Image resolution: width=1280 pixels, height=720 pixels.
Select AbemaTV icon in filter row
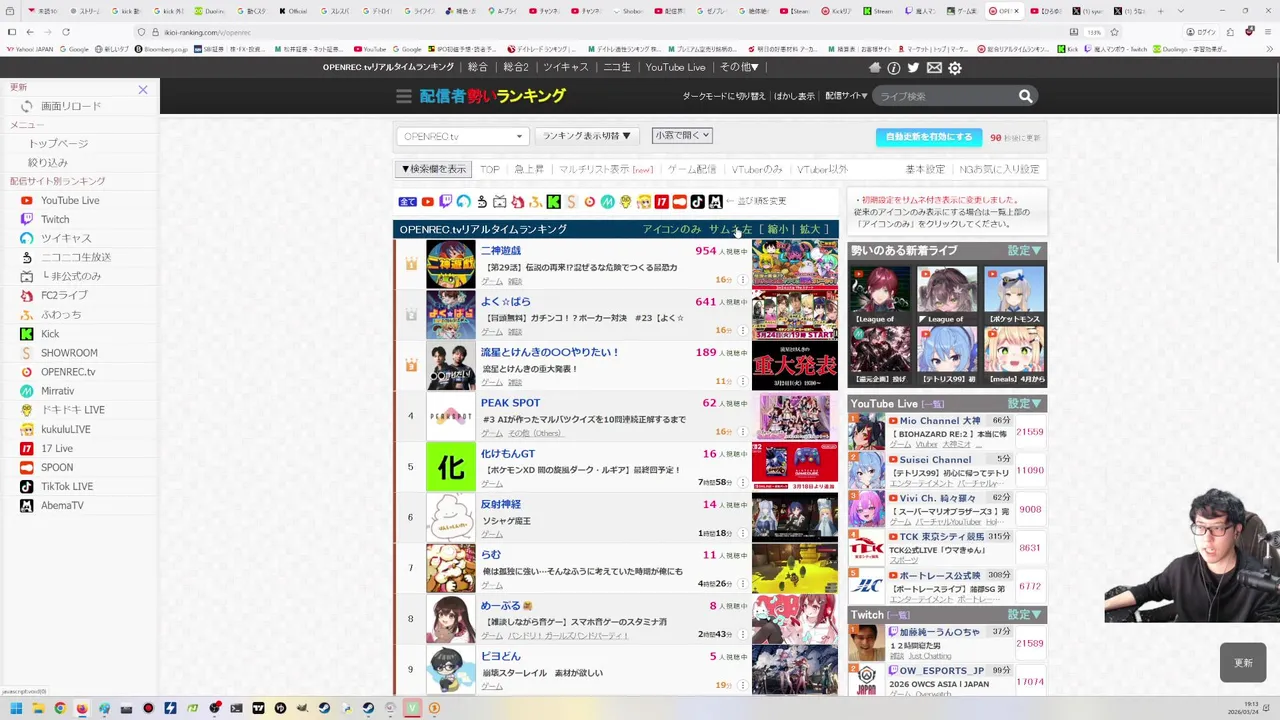tap(715, 202)
